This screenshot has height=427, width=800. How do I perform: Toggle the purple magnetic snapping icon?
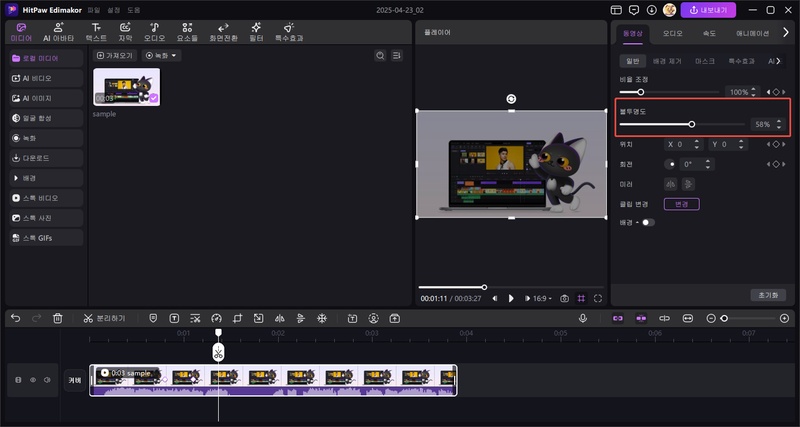641,318
